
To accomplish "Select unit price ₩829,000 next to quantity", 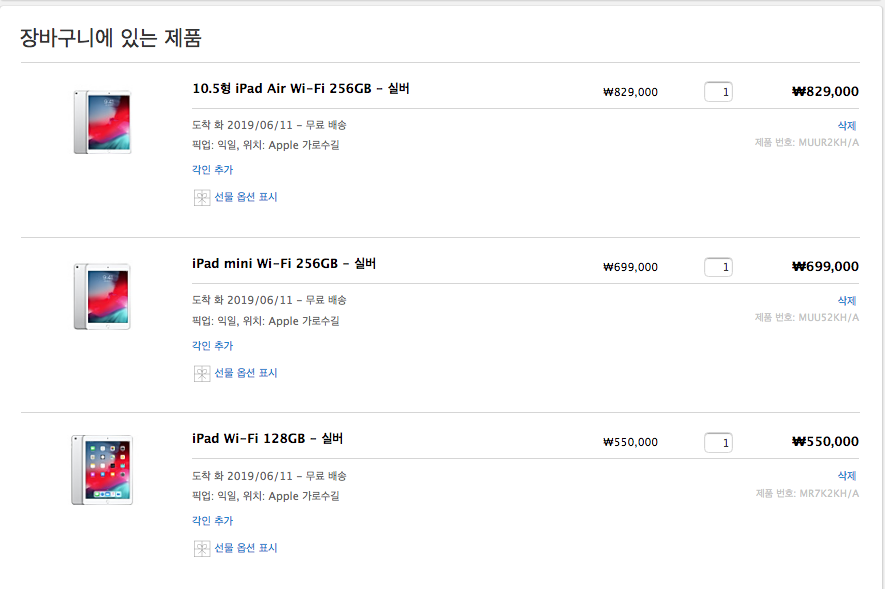I will click(630, 92).
